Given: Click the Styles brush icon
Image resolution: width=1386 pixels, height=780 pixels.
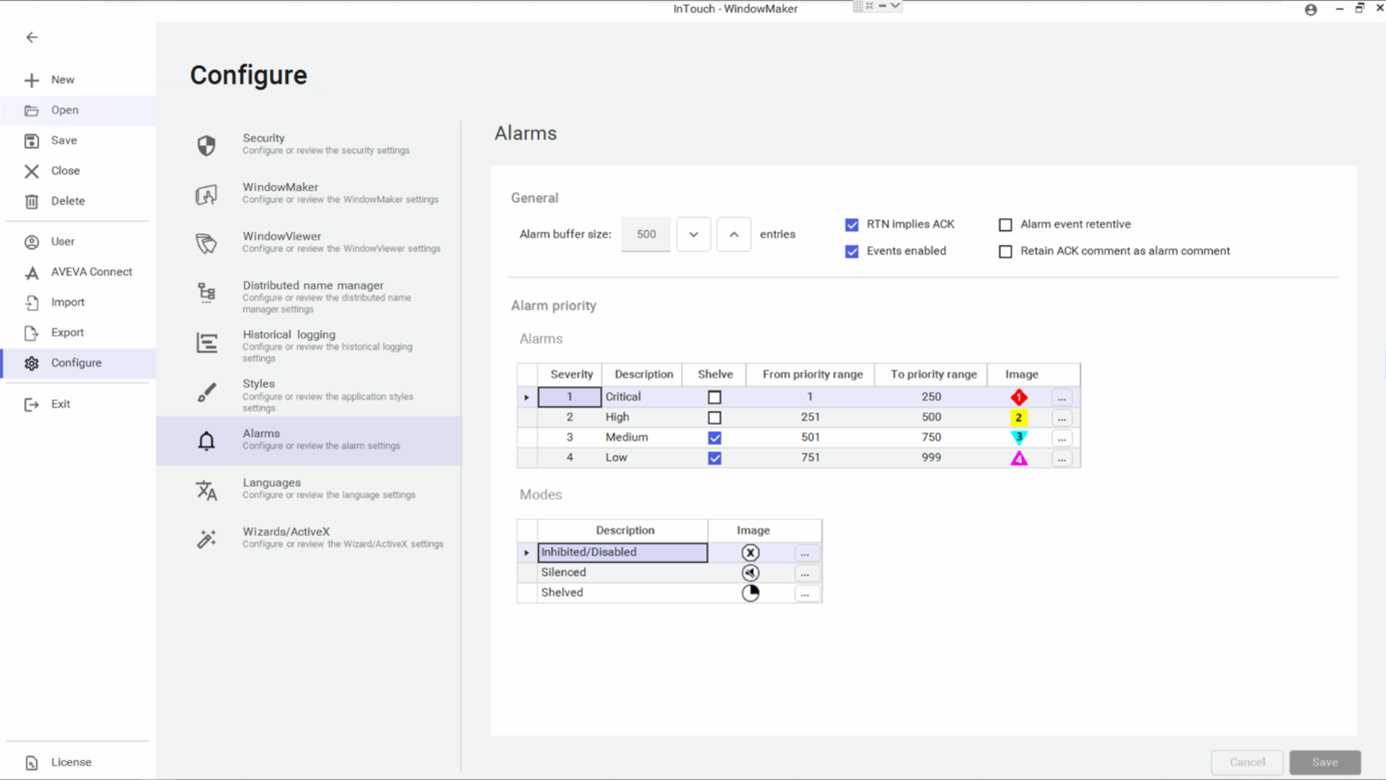Looking at the screenshot, I should 207,392.
